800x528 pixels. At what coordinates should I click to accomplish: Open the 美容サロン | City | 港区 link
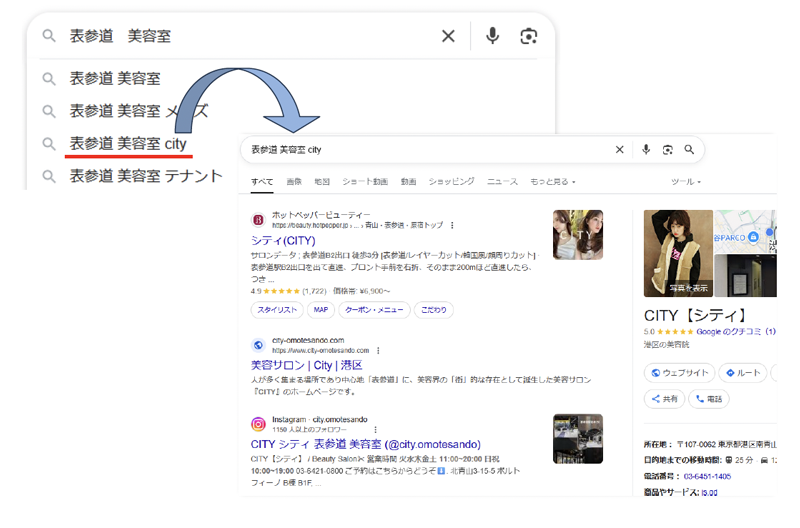[307, 365]
